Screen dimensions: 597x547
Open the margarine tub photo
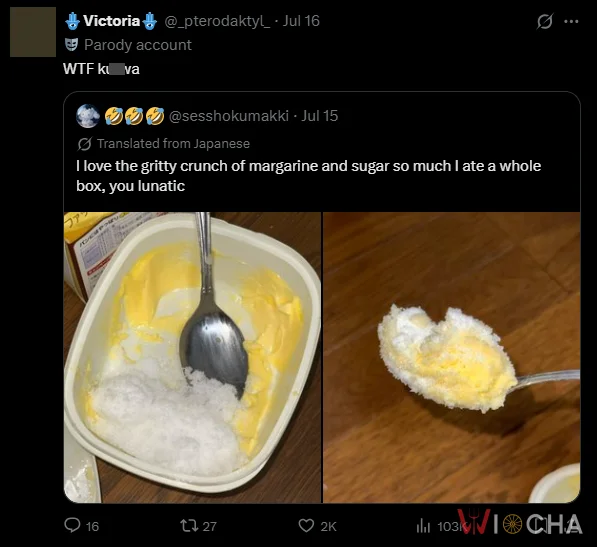[192, 357]
